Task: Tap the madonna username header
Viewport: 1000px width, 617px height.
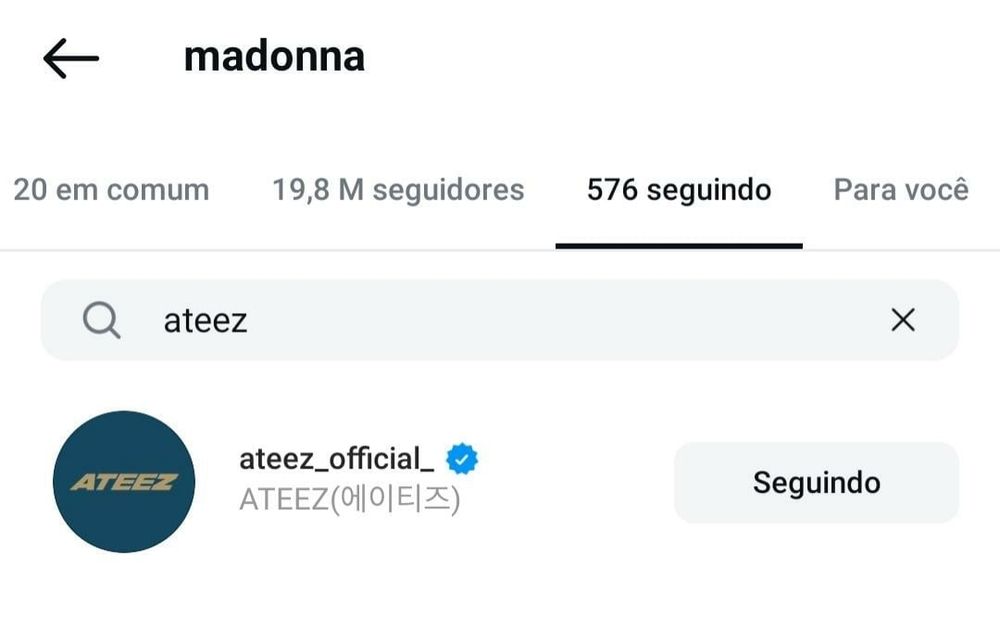Action: tap(274, 57)
